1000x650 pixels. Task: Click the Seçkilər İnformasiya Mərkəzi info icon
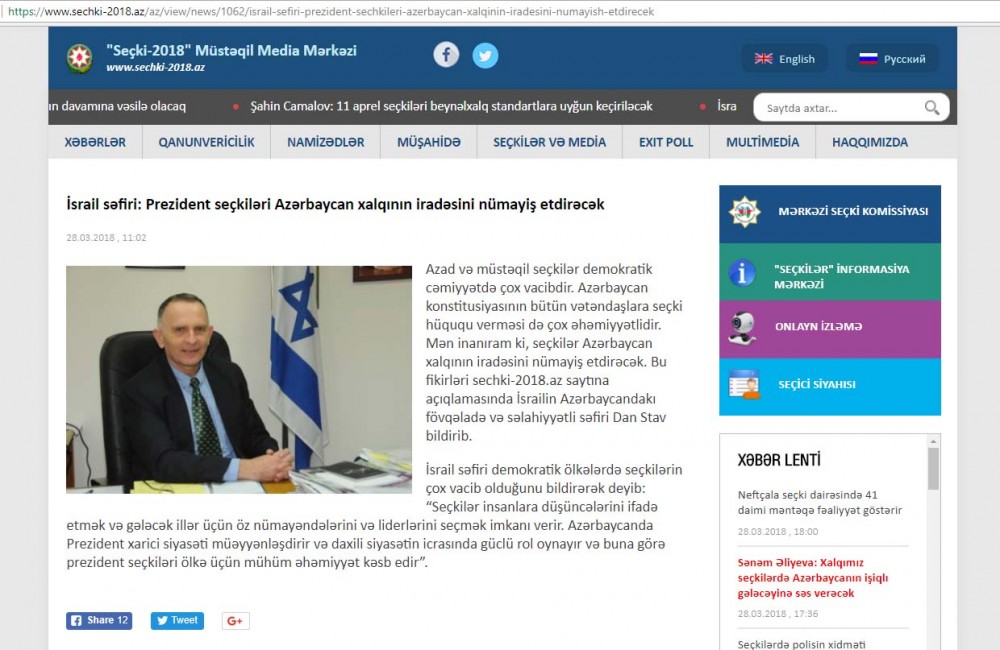tap(742, 273)
